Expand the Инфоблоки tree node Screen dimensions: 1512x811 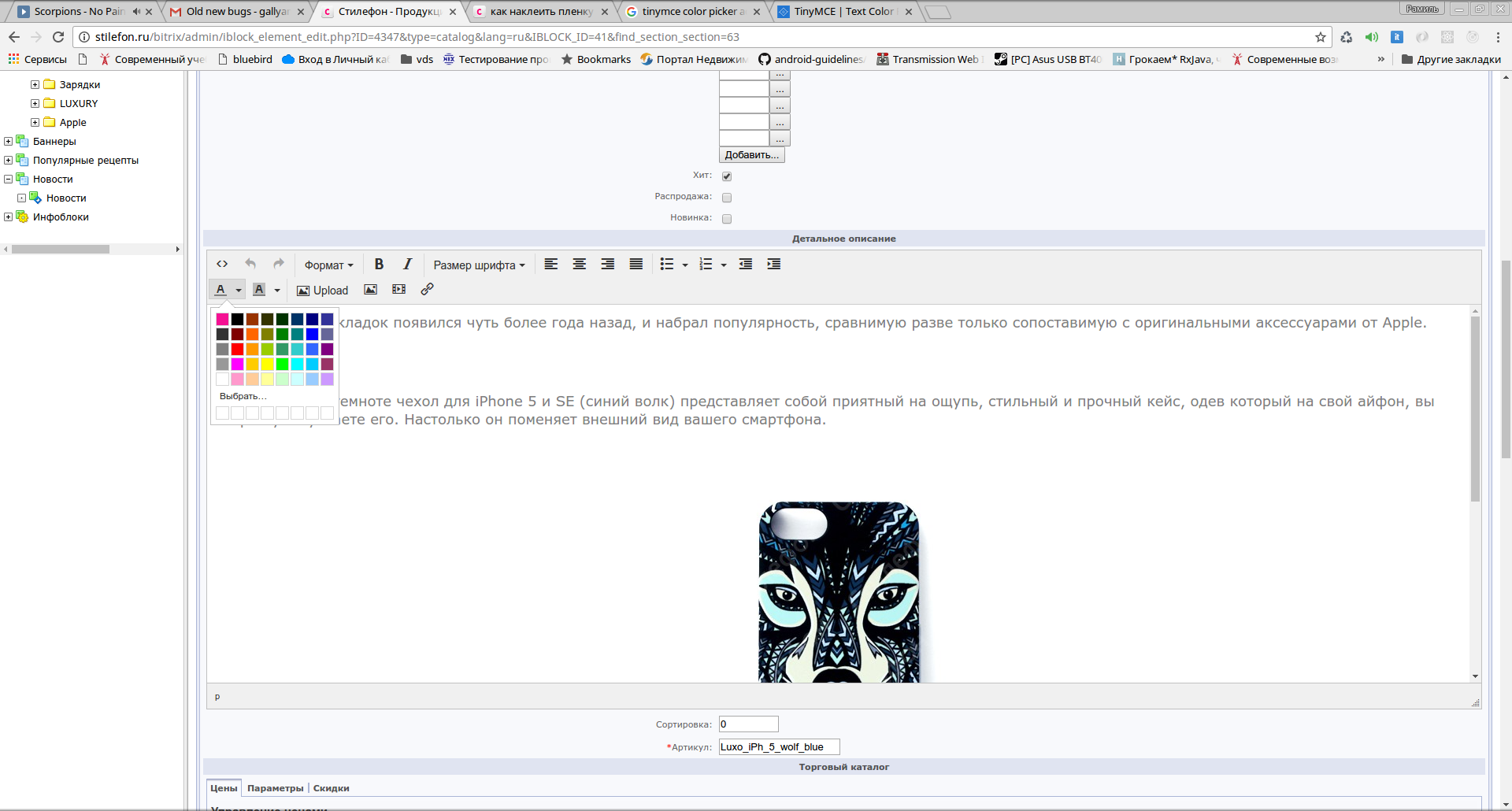coord(8,217)
